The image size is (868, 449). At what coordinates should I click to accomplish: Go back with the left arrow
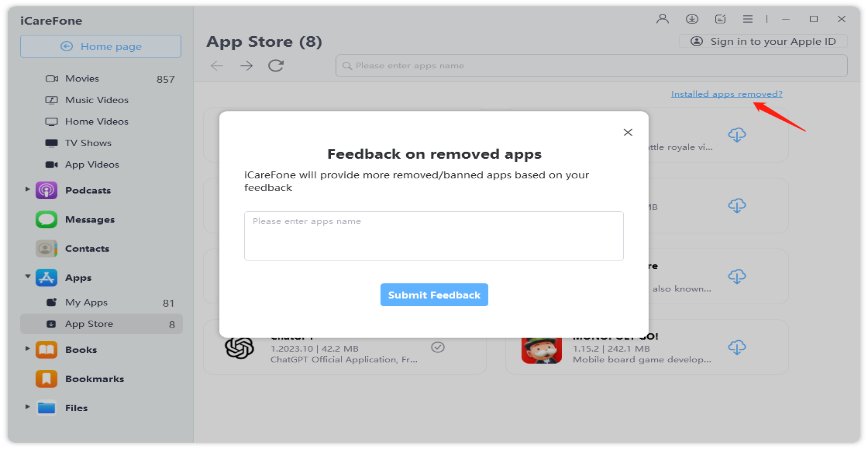point(216,66)
